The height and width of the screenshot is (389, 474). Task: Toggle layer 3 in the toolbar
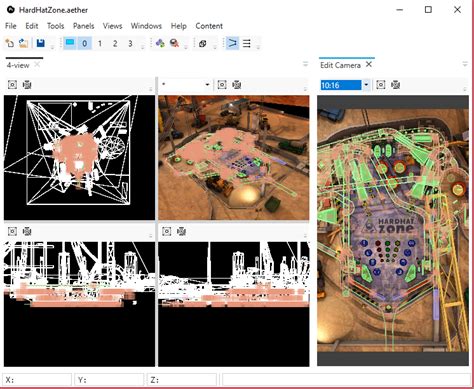point(130,43)
